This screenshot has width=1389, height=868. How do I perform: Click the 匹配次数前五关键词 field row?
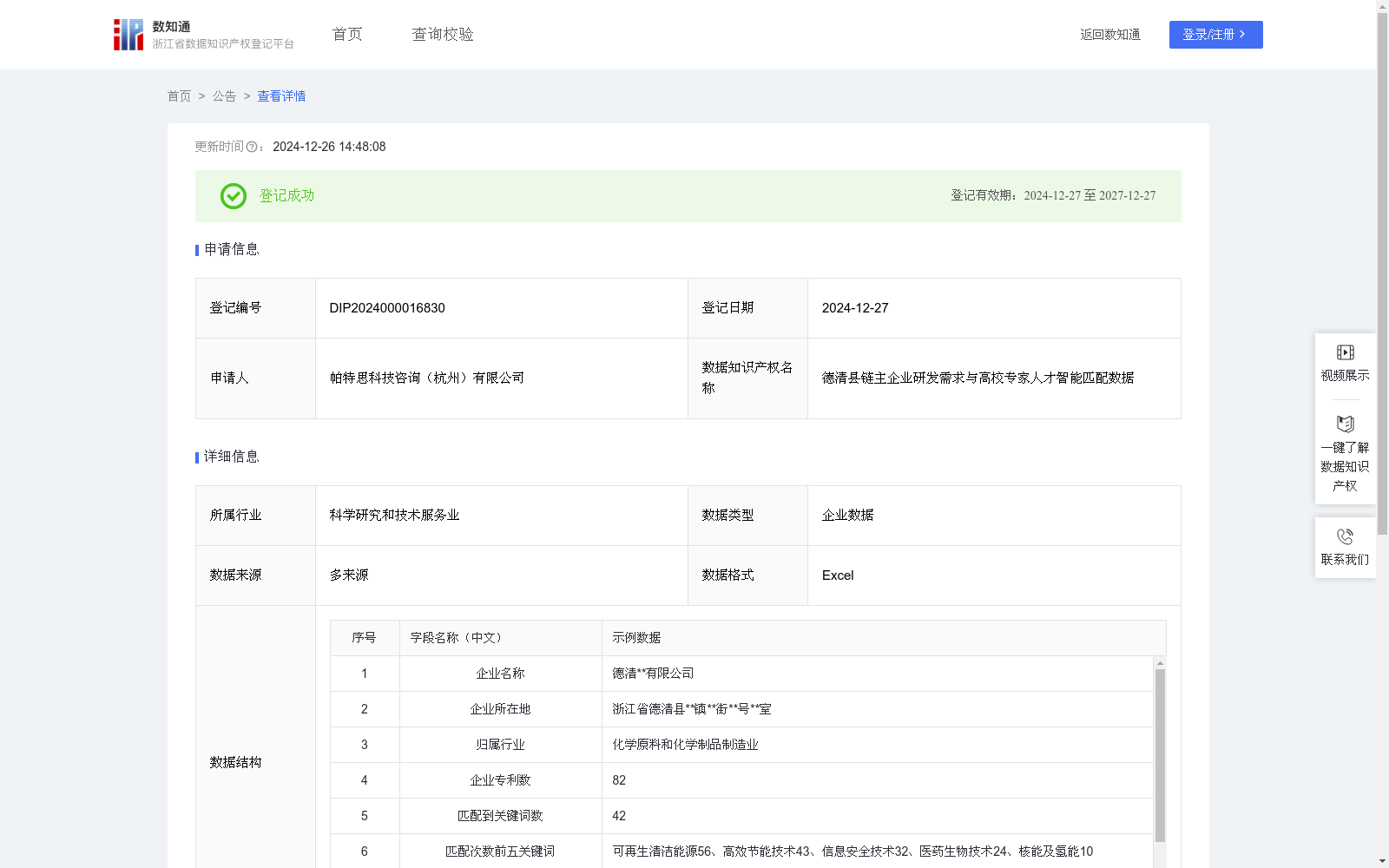click(x=741, y=852)
